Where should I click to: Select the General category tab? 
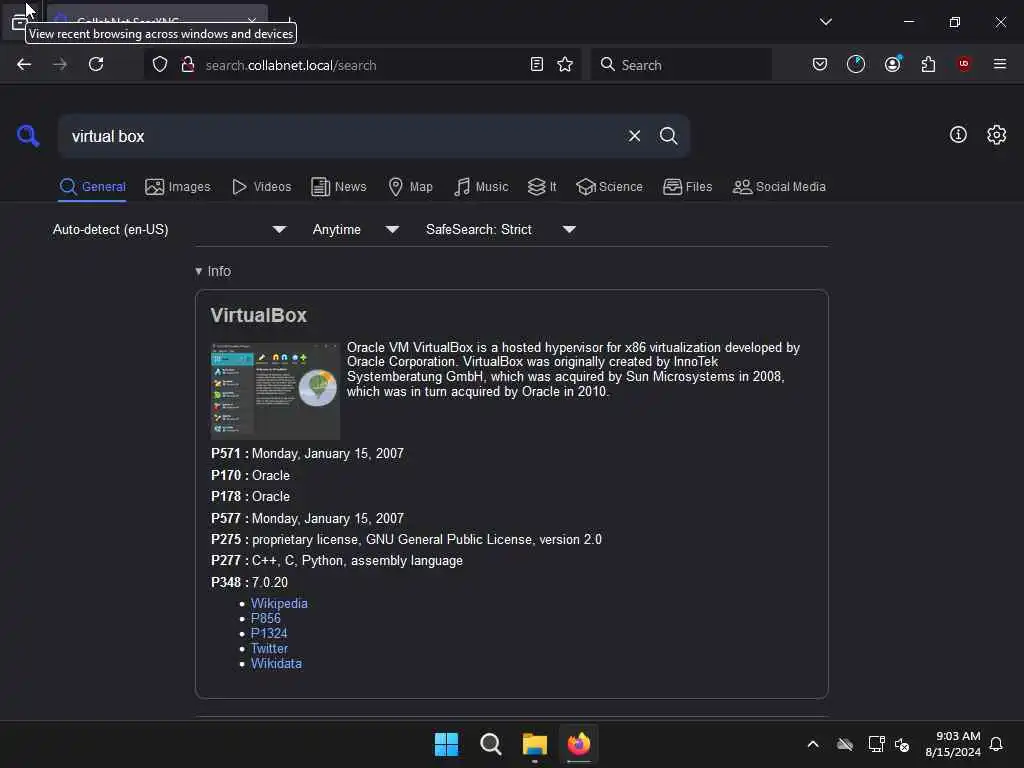pyautogui.click(x=93, y=187)
